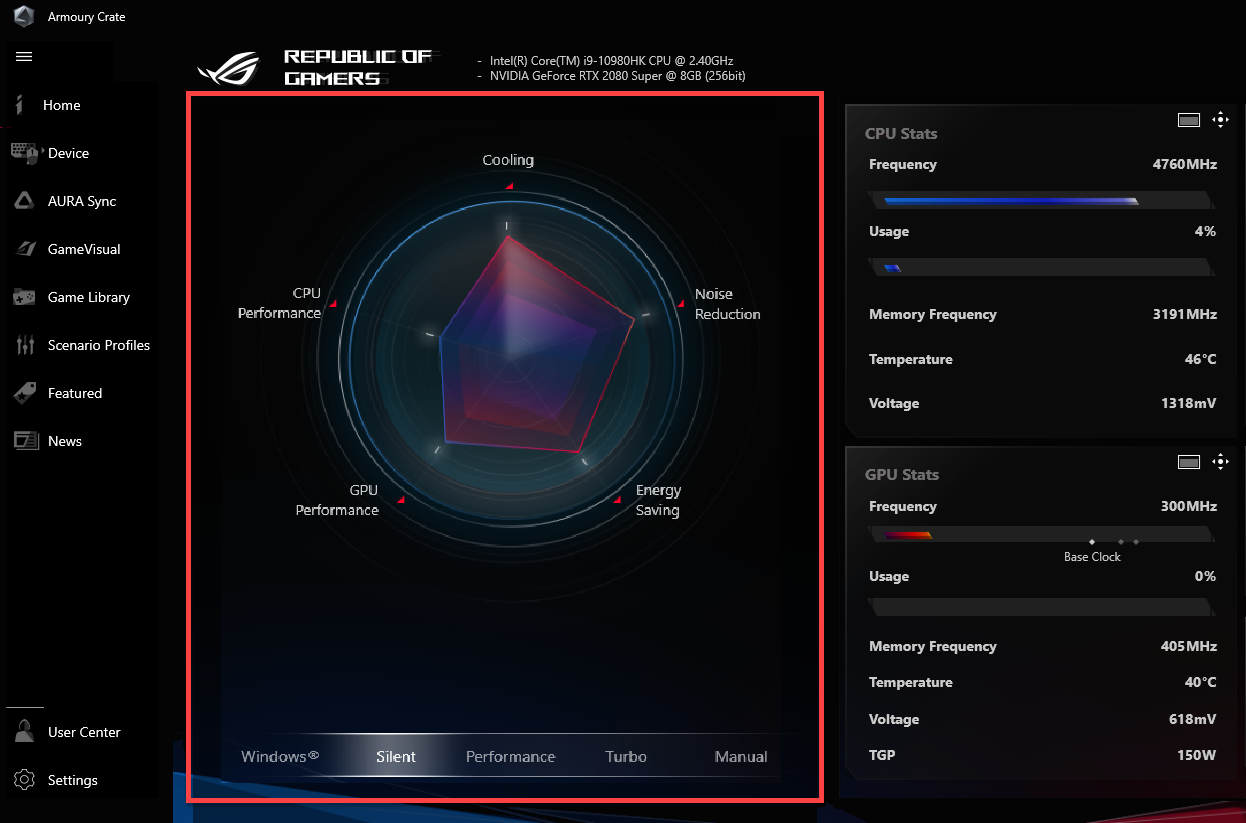Click the GPU Frequency bar

pyautogui.click(x=1043, y=535)
